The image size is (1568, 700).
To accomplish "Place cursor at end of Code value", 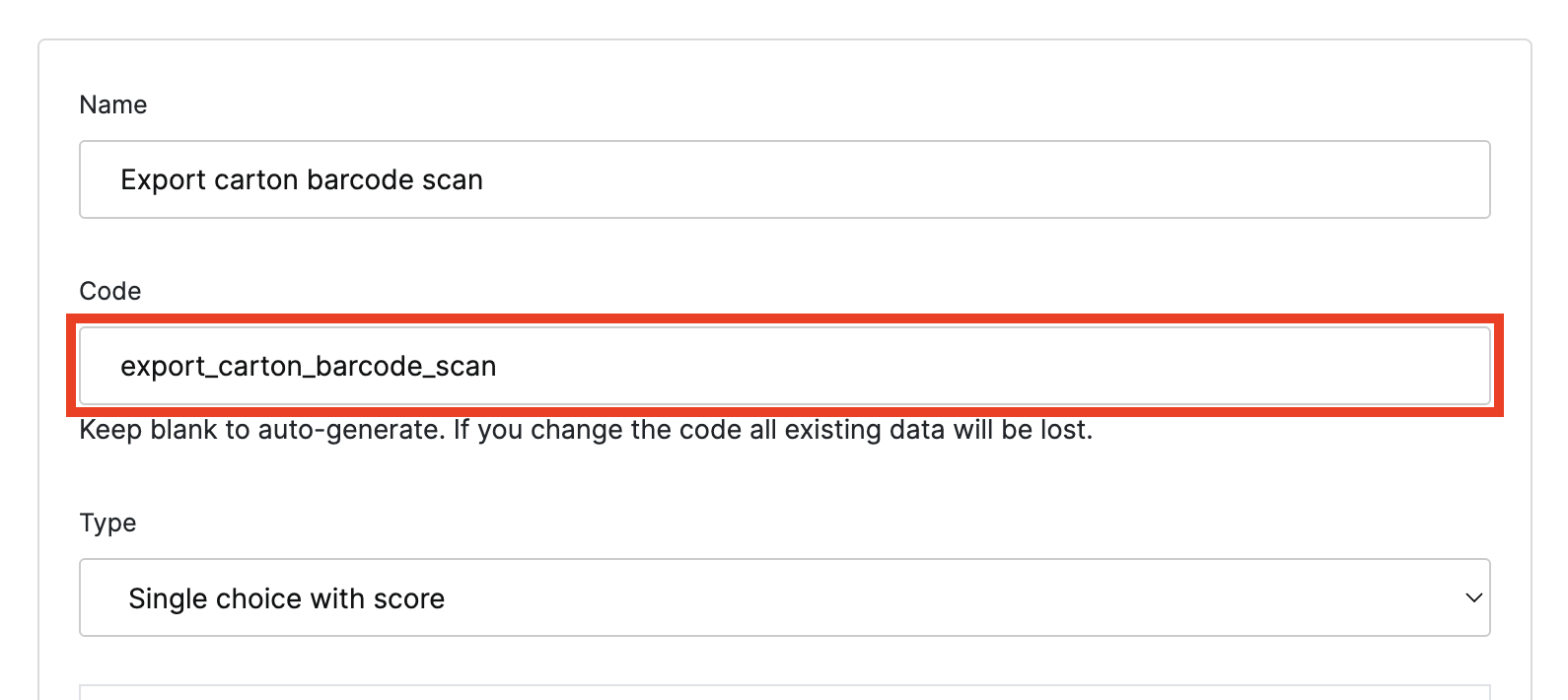I will (x=497, y=366).
